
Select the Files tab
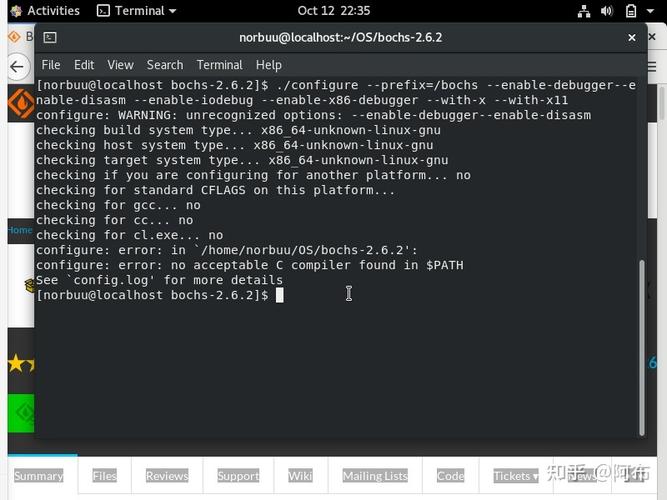point(105,475)
